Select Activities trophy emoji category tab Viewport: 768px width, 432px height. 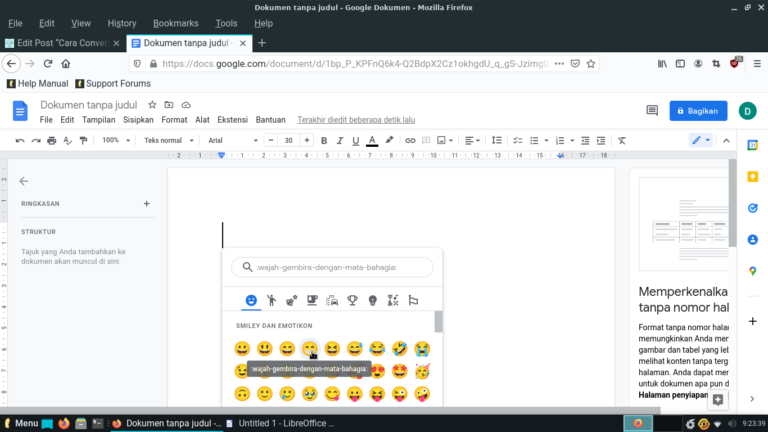353,300
